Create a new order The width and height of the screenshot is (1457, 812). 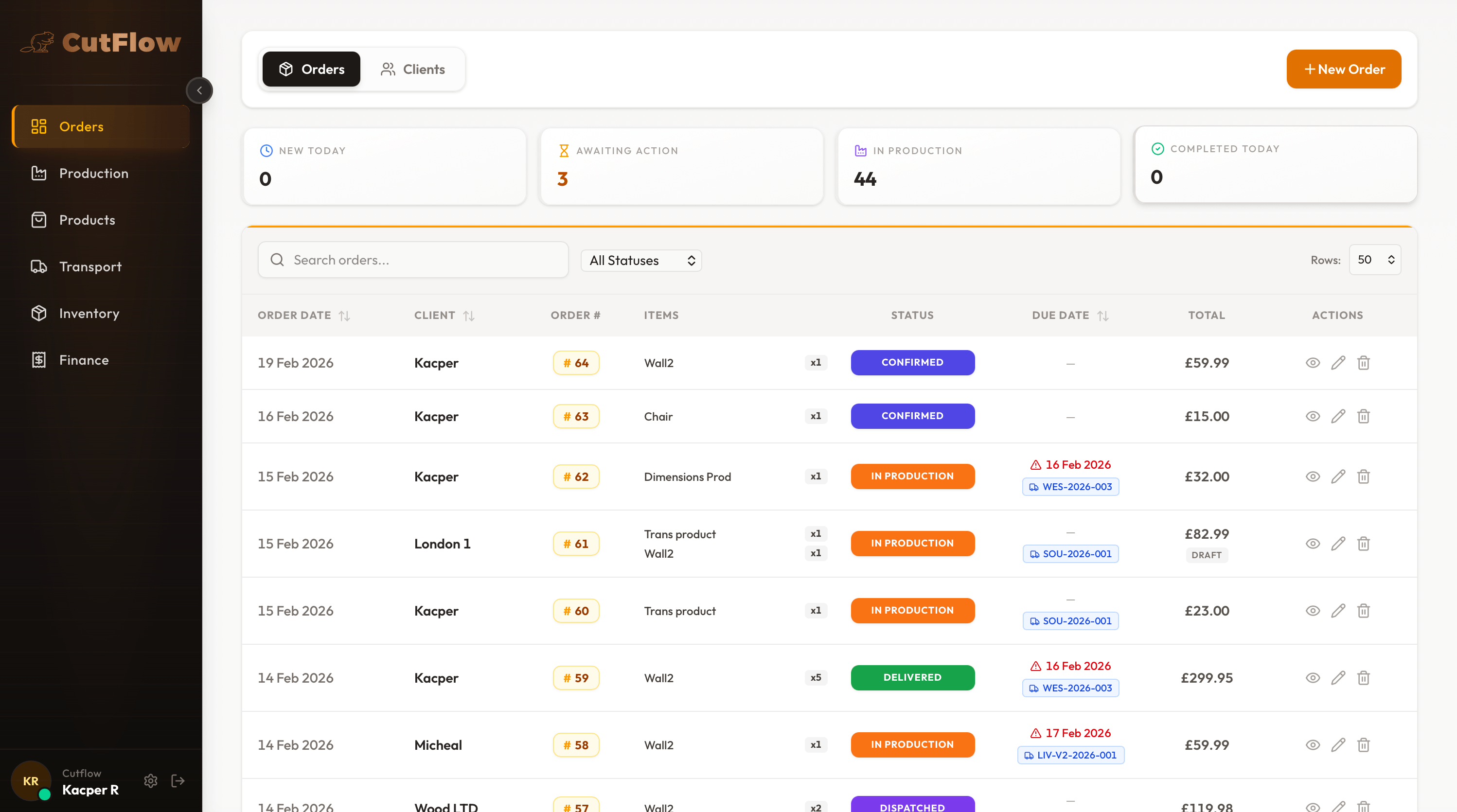click(x=1345, y=69)
